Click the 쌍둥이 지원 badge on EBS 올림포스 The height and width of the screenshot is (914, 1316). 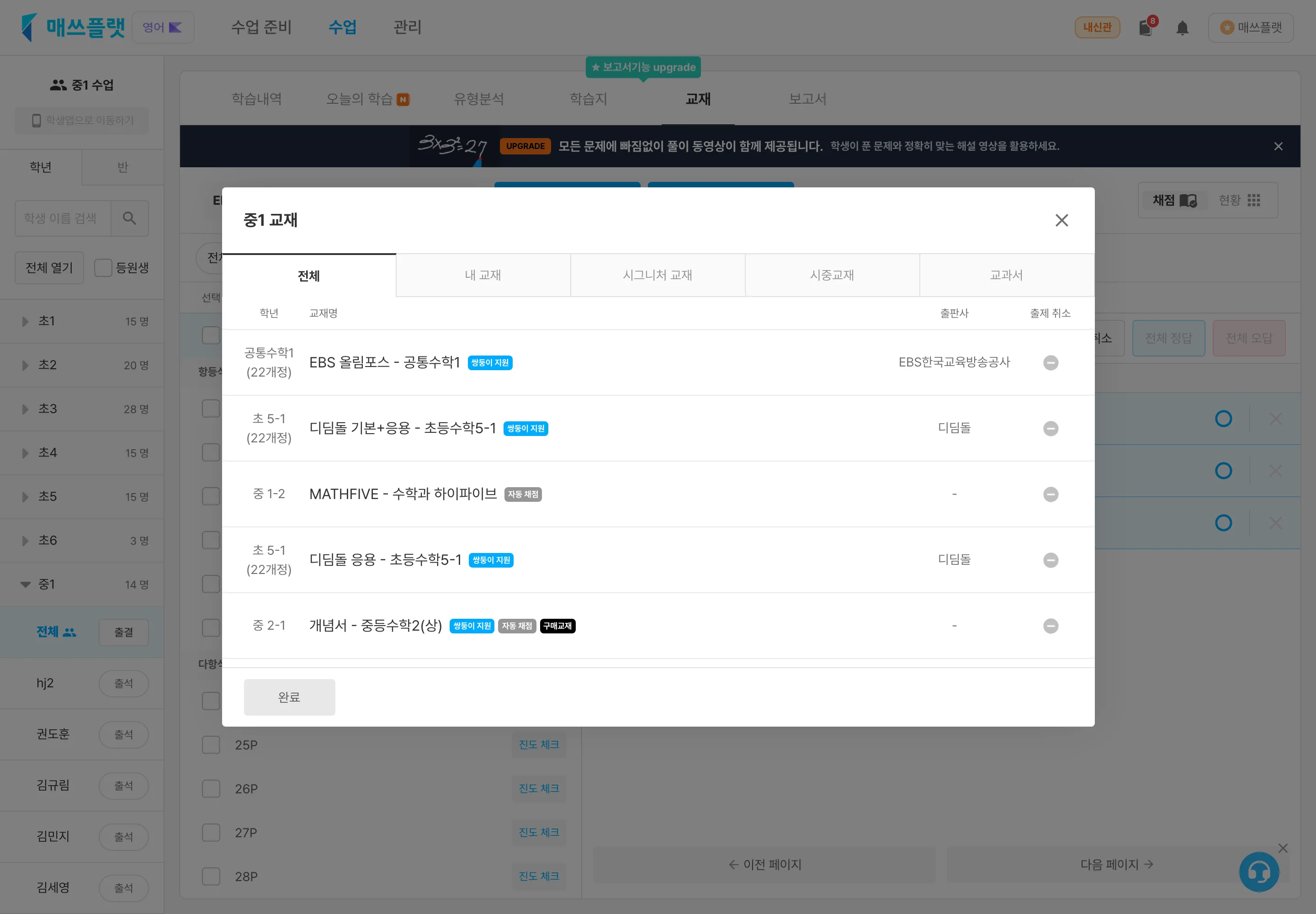[490, 362]
